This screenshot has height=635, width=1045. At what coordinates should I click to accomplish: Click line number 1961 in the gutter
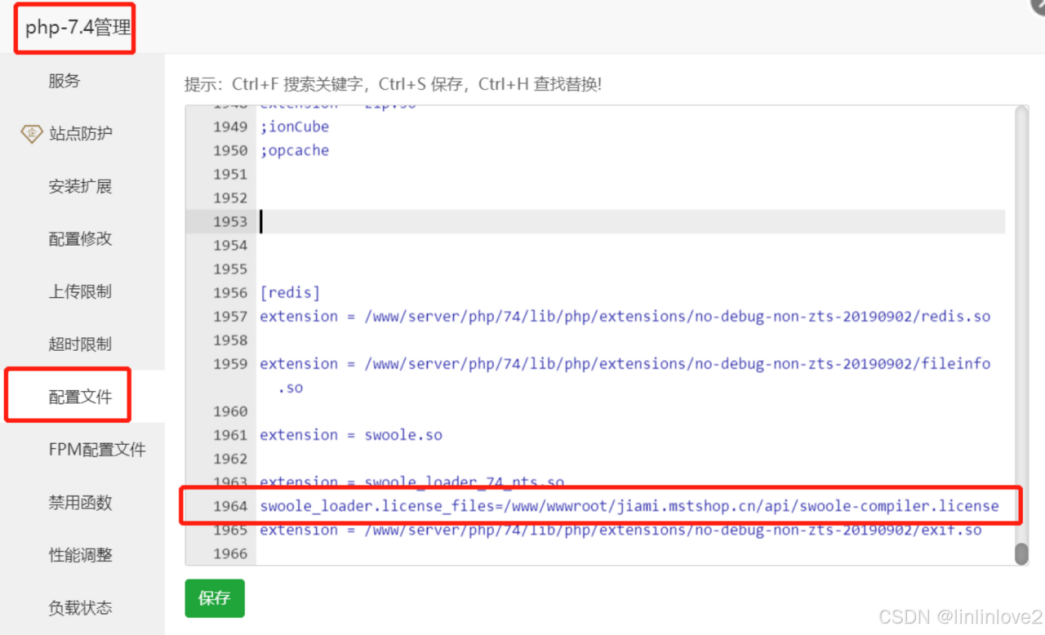click(230, 435)
